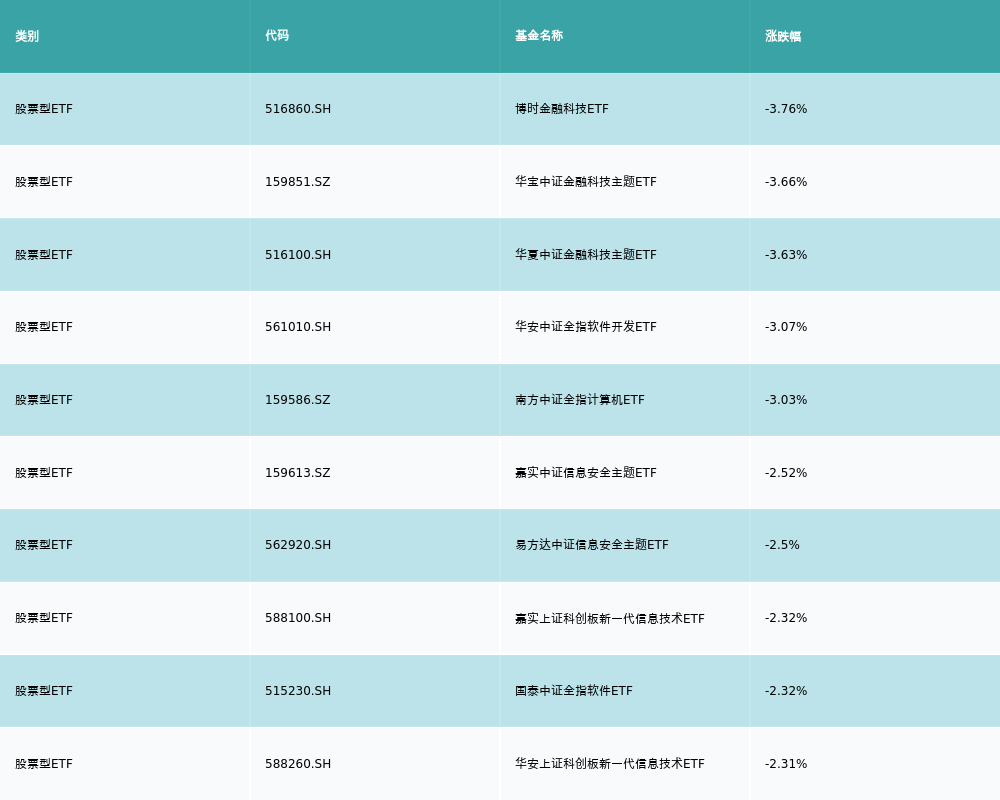Click fund name 易方达中证信息安全主题ETF
Image resolution: width=1000 pixels, height=800 pixels.
click(x=592, y=545)
